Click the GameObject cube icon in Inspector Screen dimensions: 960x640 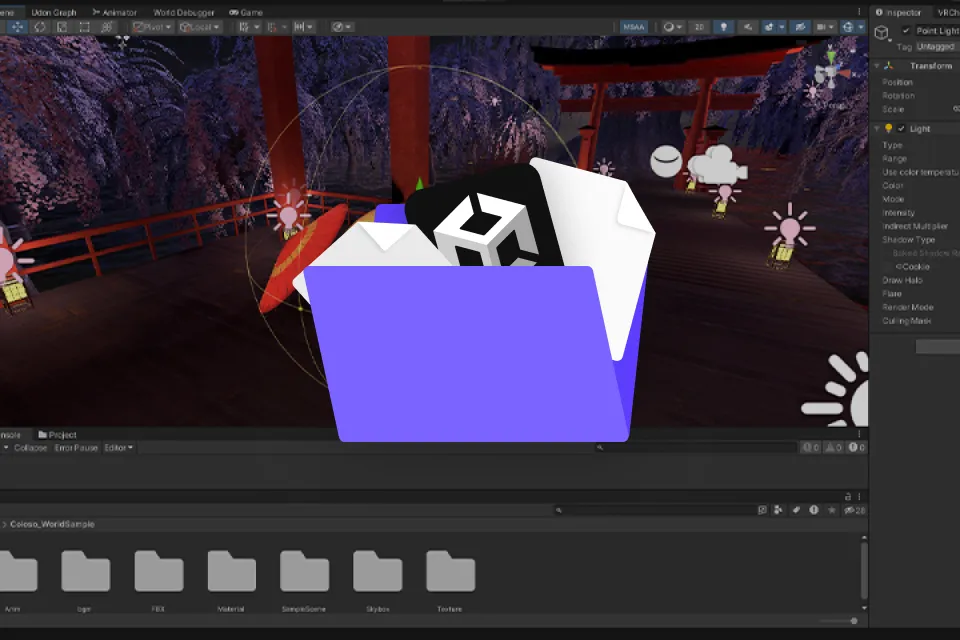(882, 32)
